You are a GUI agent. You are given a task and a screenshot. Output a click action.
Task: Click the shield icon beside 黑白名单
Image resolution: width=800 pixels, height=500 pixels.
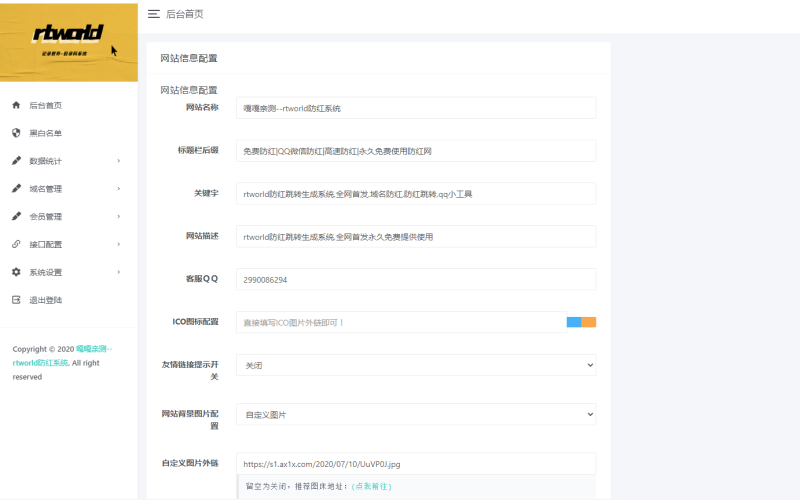[x=16, y=133]
